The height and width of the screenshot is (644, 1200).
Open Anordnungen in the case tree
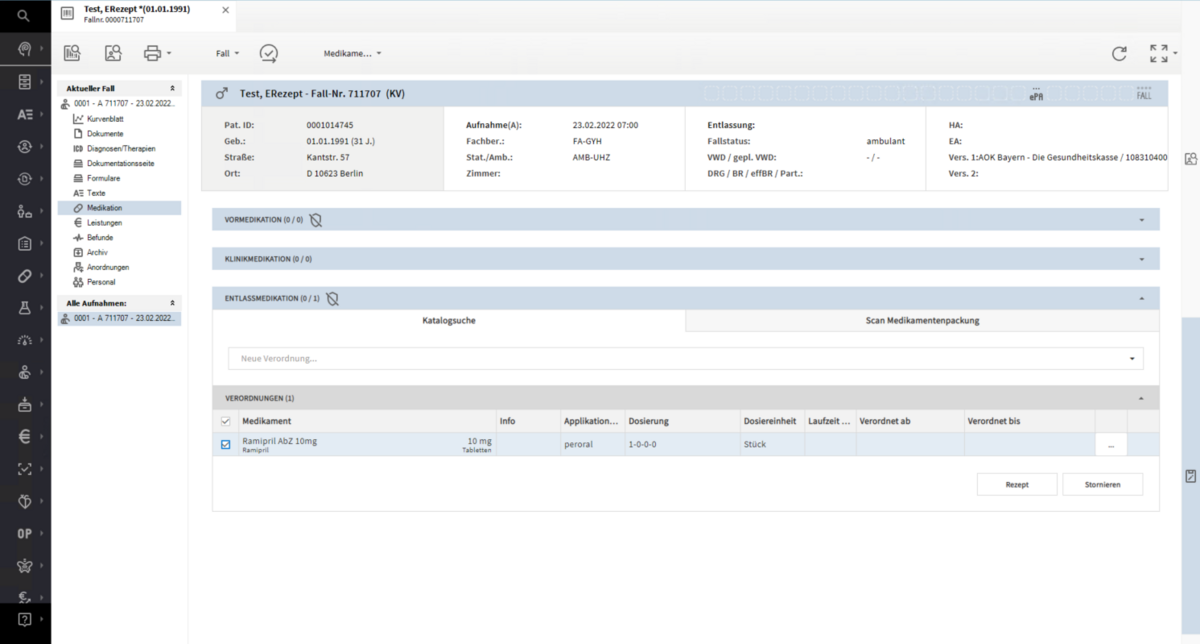[x=108, y=267]
